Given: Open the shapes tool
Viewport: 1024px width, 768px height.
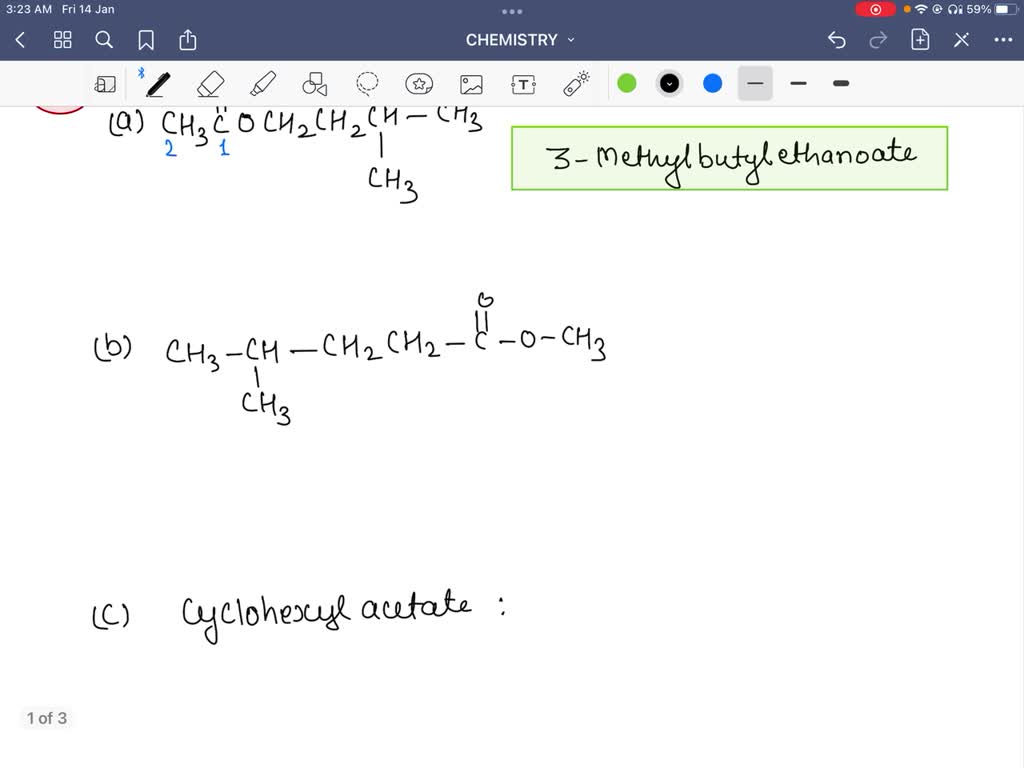Looking at the screenshot, I should [x=314, y=83].
